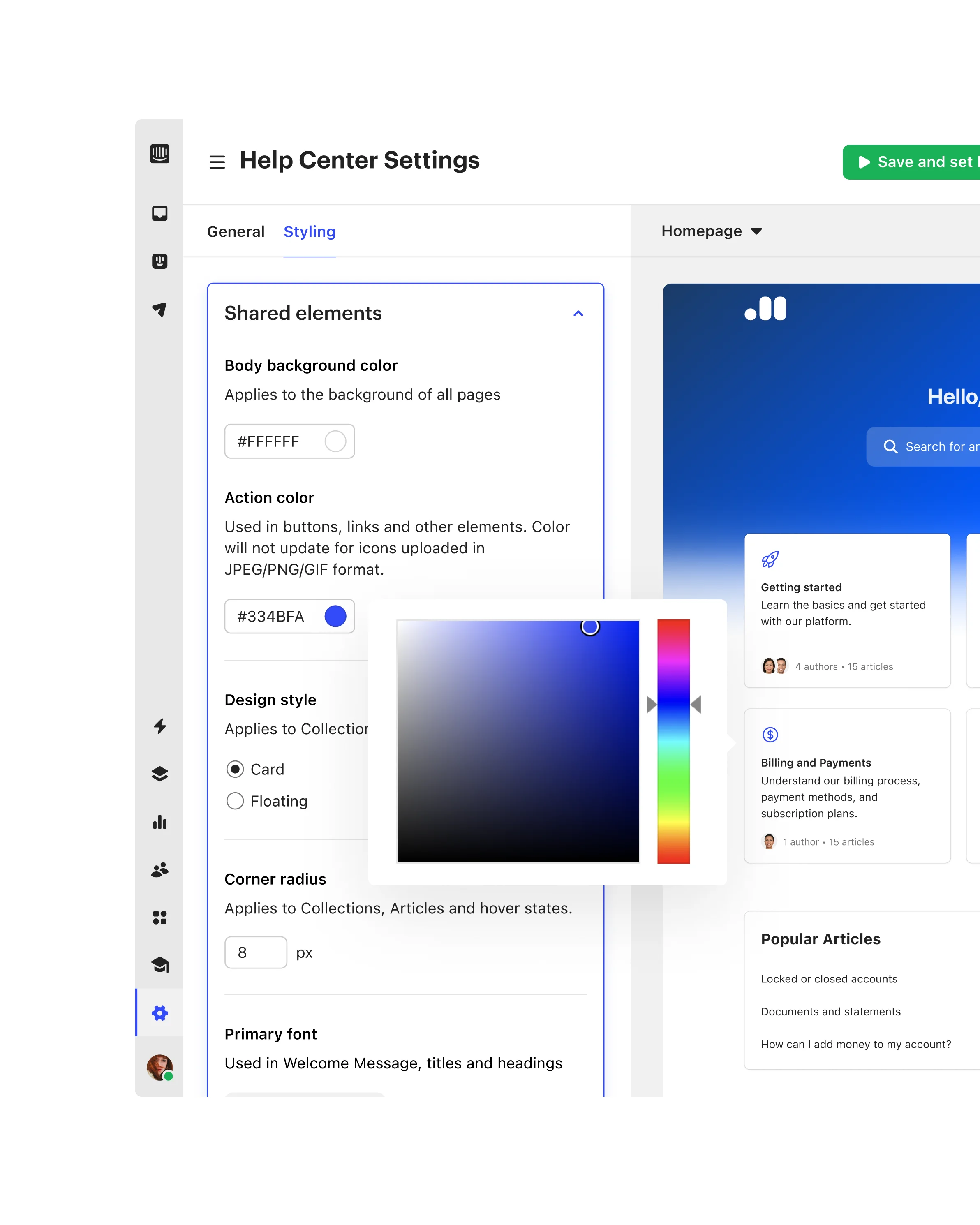The image size is (980, 1225).
Task: Switch to the Styling tab
Action: pos(309,232)
